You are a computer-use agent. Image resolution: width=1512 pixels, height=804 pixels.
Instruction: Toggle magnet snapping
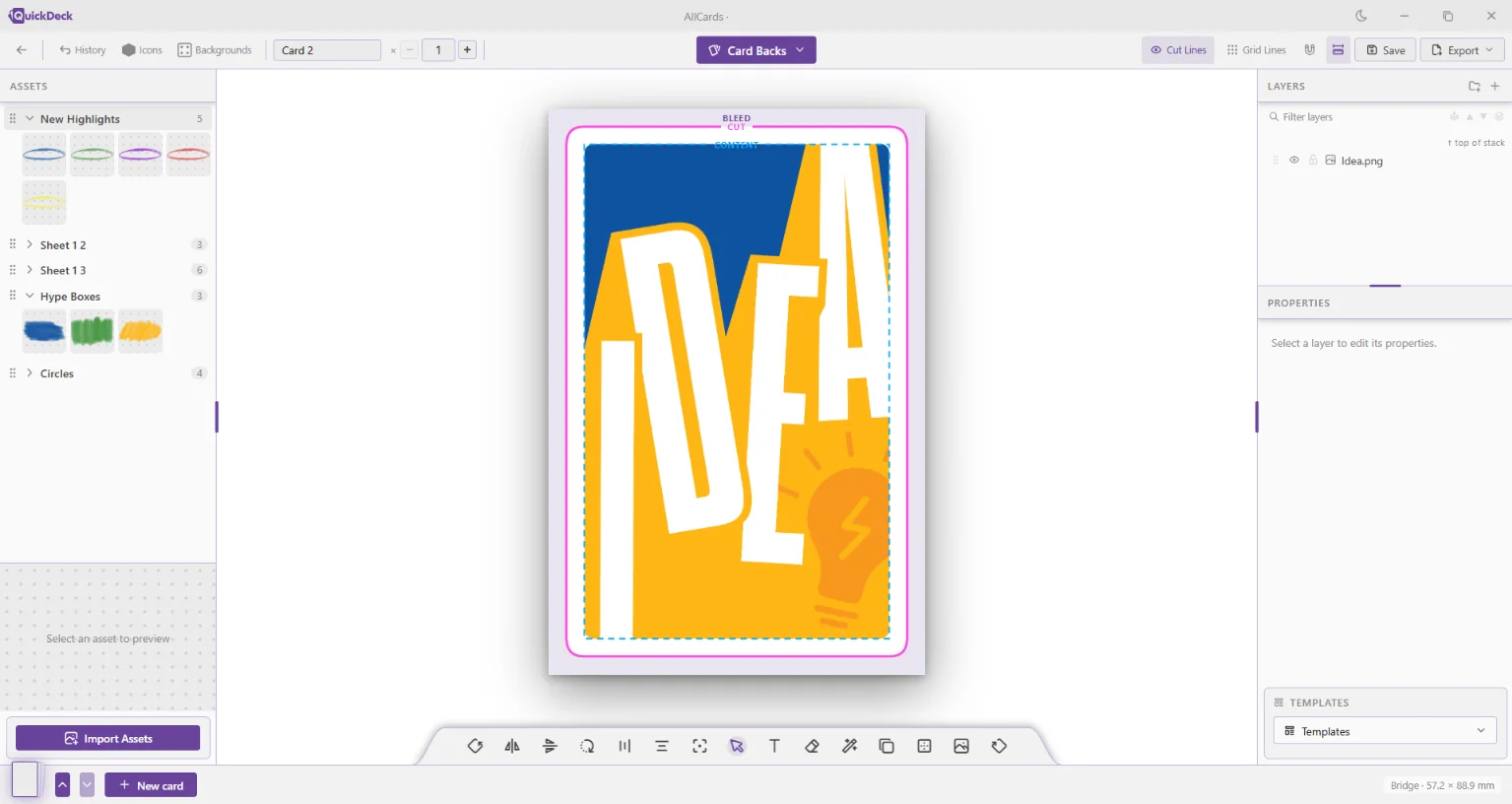click(1309, 50)
